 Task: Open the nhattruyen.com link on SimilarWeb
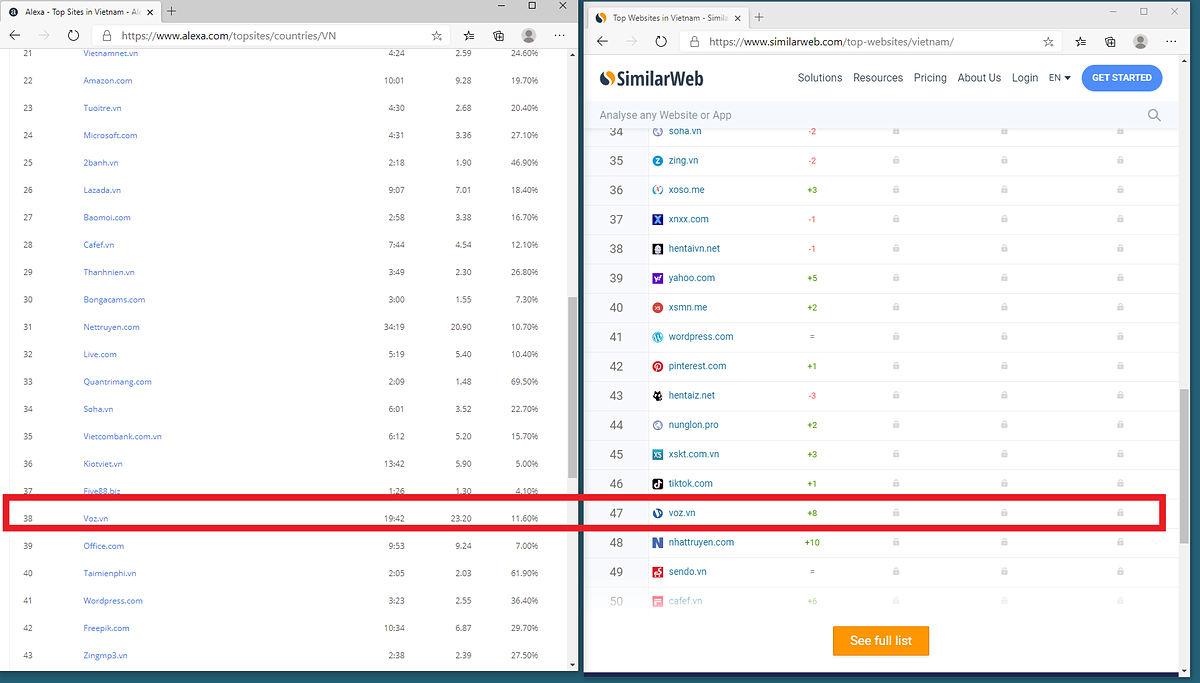(x=701, y=543)
